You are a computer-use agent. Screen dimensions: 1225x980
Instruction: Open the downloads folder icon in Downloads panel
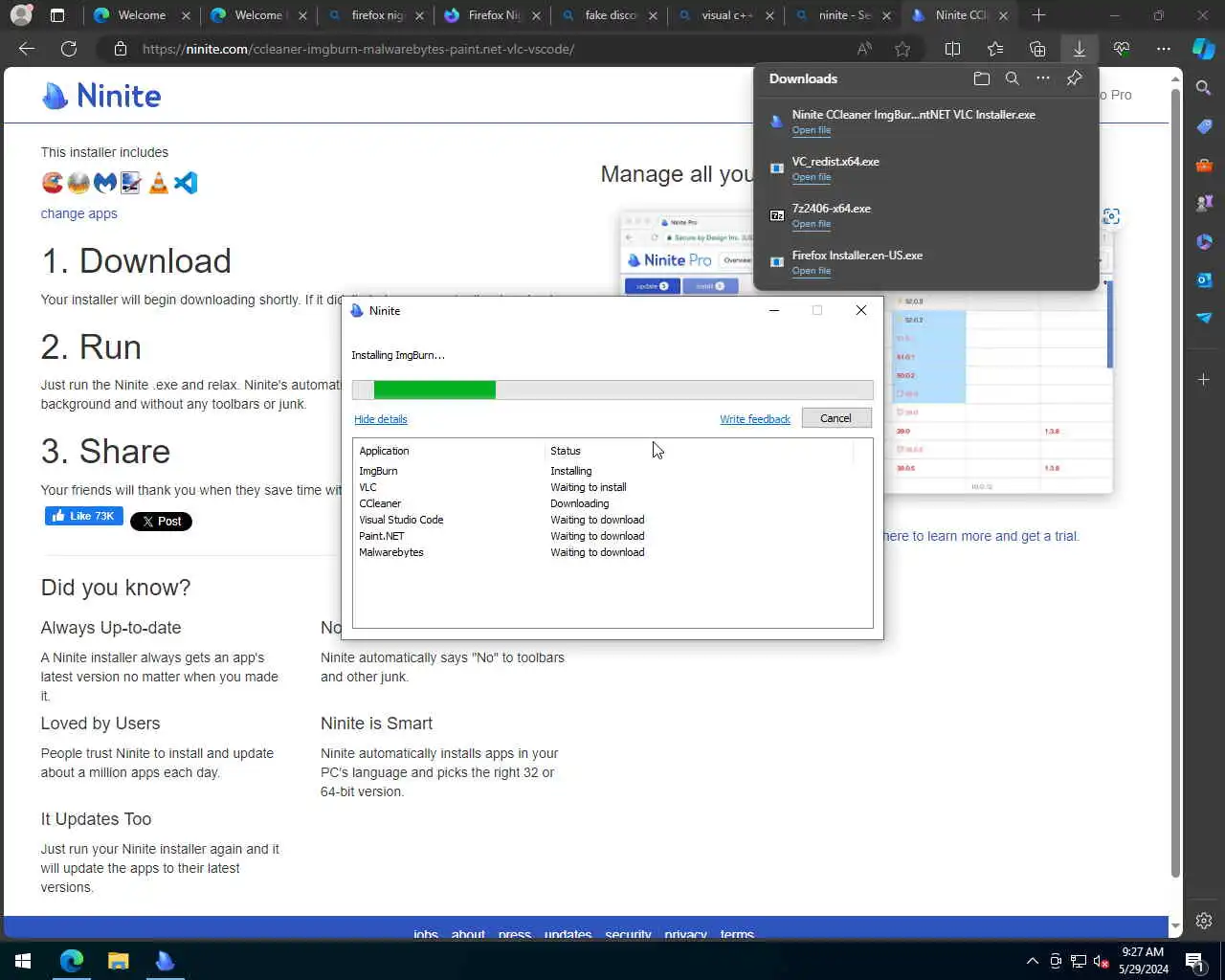(x=981, y=78)
